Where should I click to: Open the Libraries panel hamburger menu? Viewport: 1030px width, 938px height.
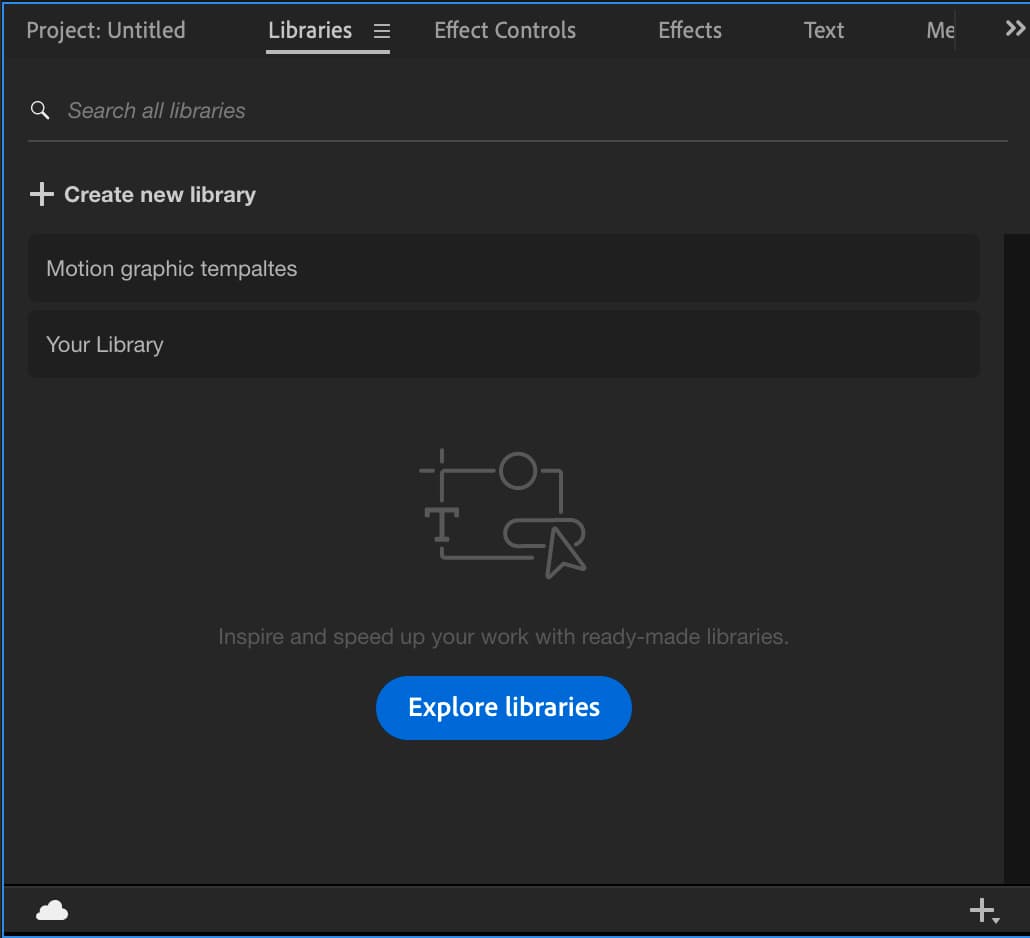tap(381, 30)
